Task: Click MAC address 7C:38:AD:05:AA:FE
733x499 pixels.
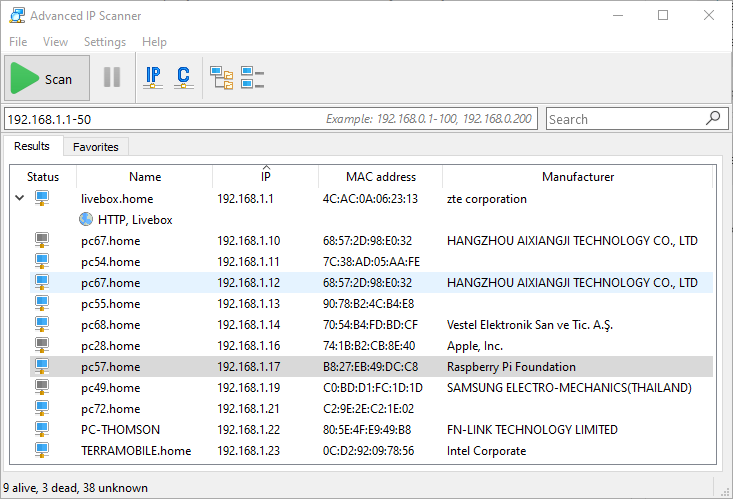Action: [x=371, y=262]
